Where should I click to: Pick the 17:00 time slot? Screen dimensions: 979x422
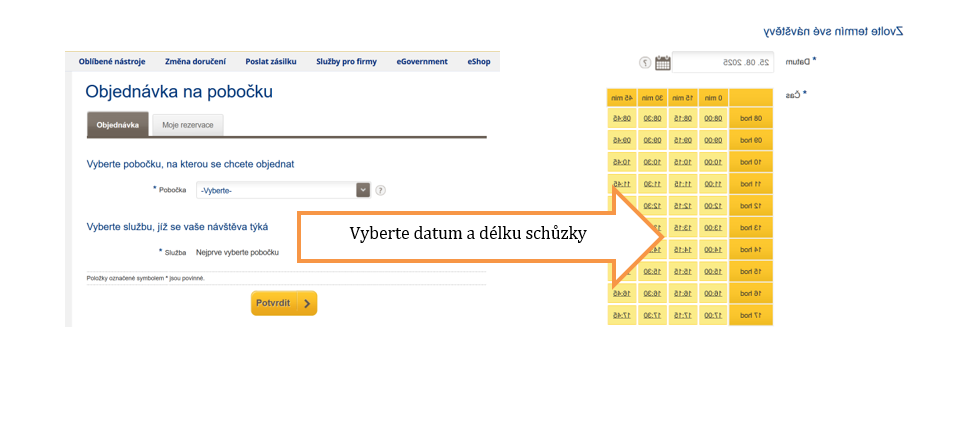point(714,316)
